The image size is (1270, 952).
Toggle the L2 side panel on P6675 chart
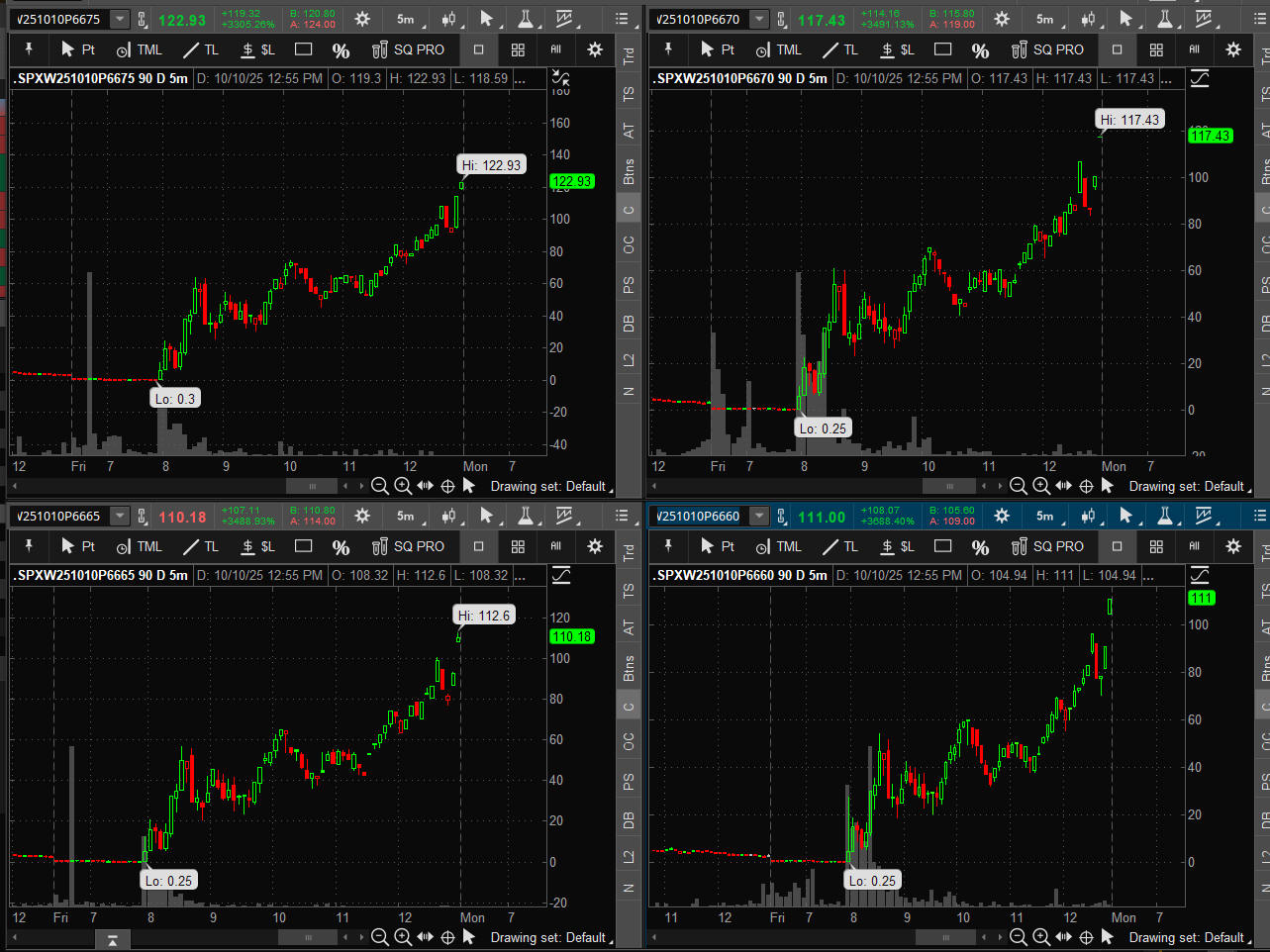pyautogui.click(x=629, y=360)
